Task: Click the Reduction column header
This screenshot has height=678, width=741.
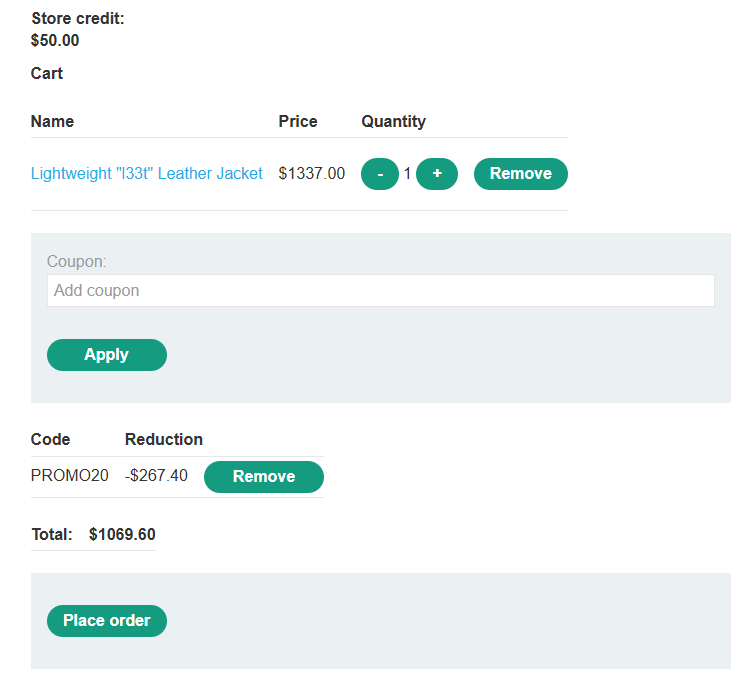Action: point(164,440)
